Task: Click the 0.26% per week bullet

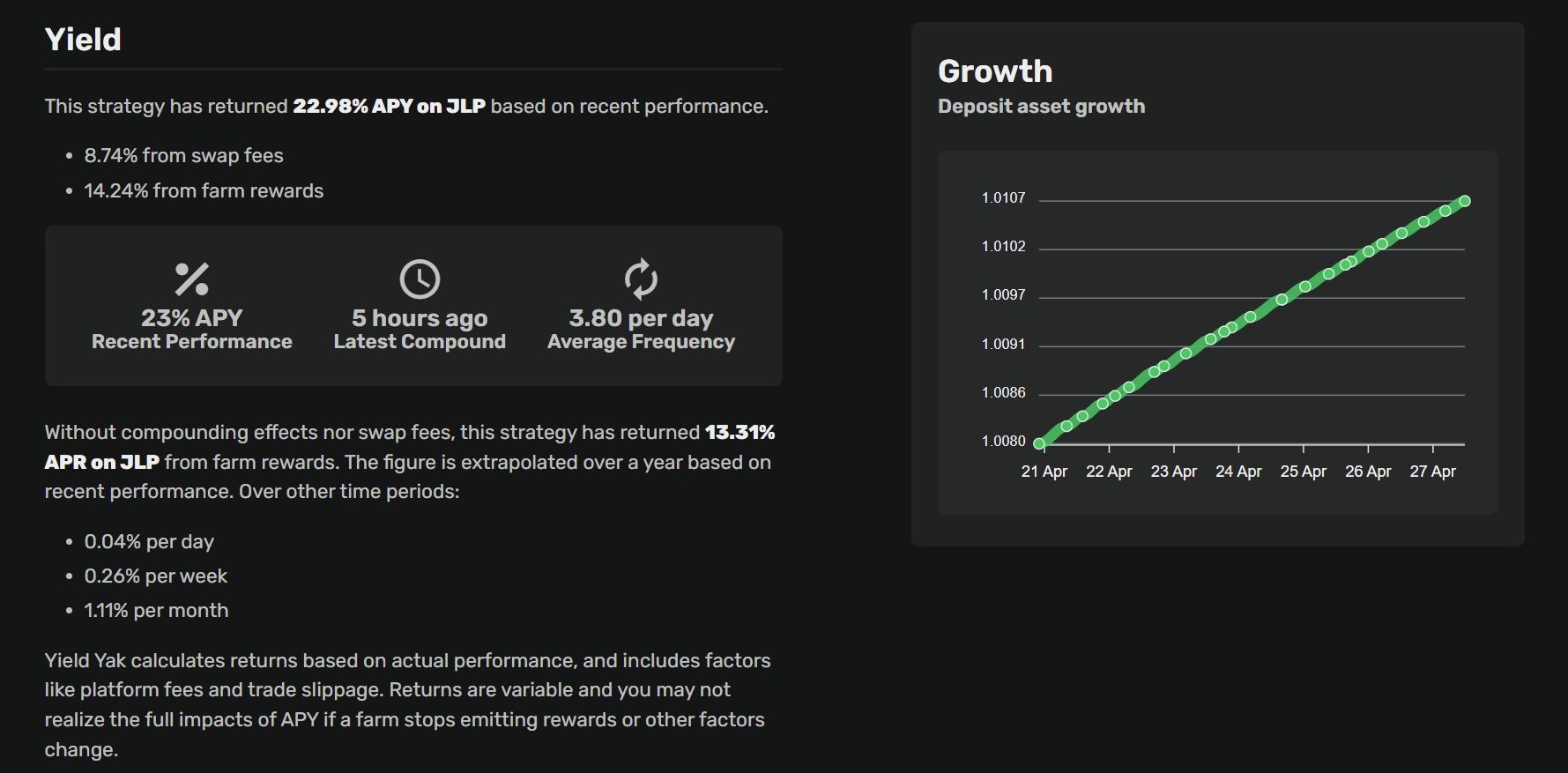Action: click(155, 576)
